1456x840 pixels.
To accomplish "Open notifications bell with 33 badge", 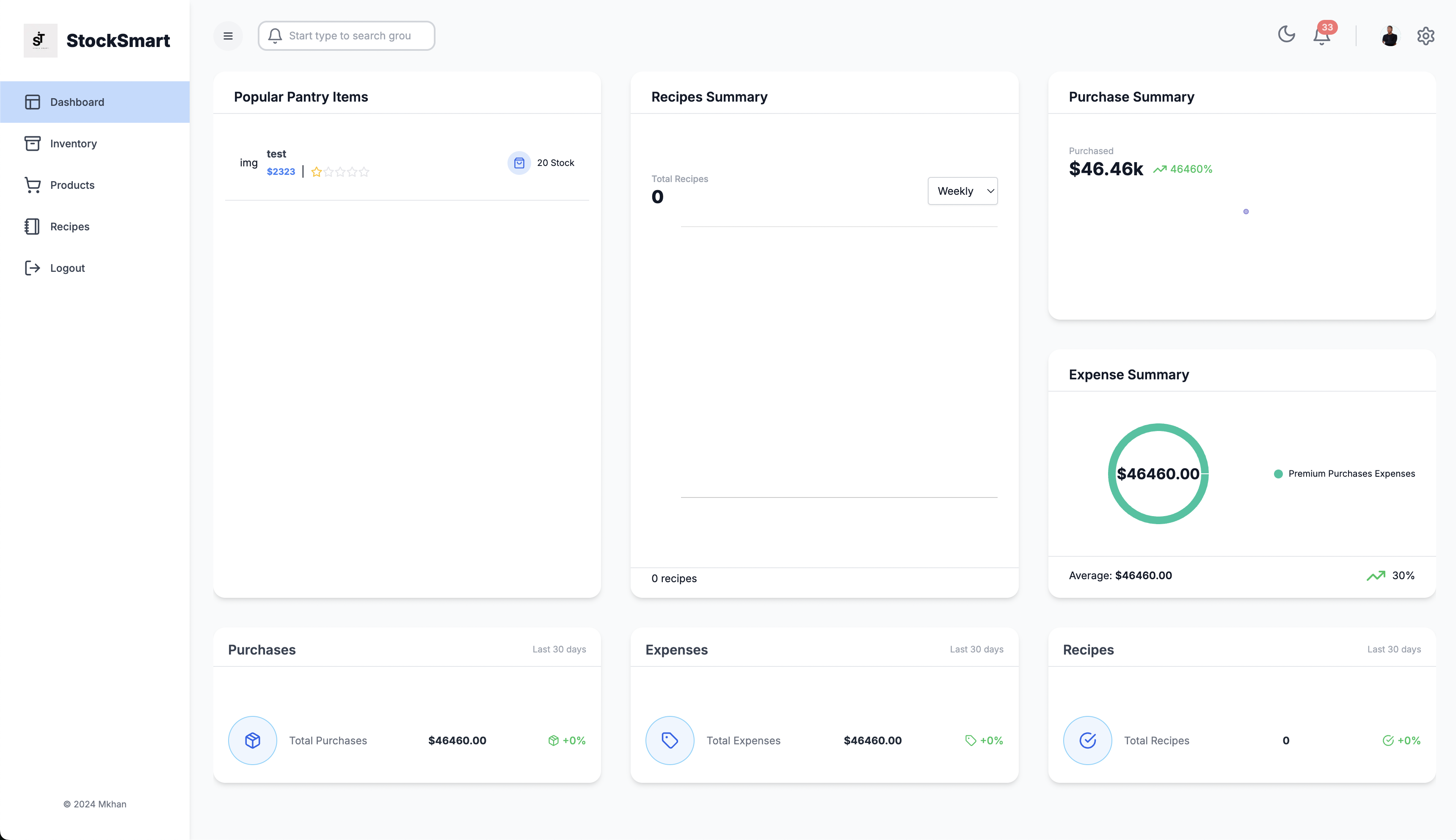I will coord(1322,36).
